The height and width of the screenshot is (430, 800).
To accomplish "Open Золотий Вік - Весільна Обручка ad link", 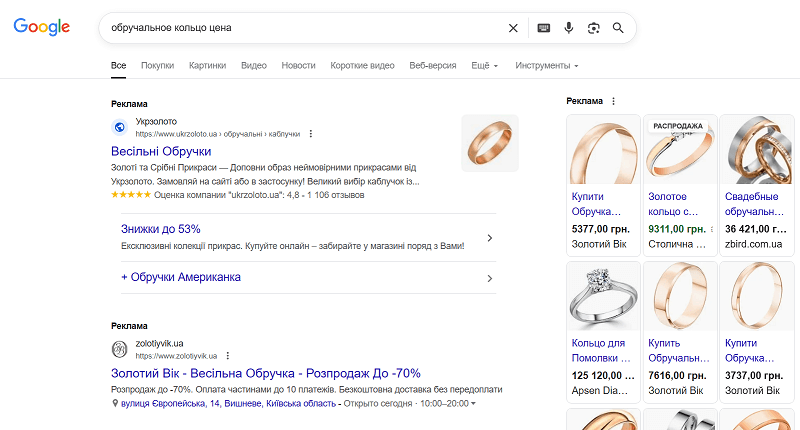I will (266, 373).
